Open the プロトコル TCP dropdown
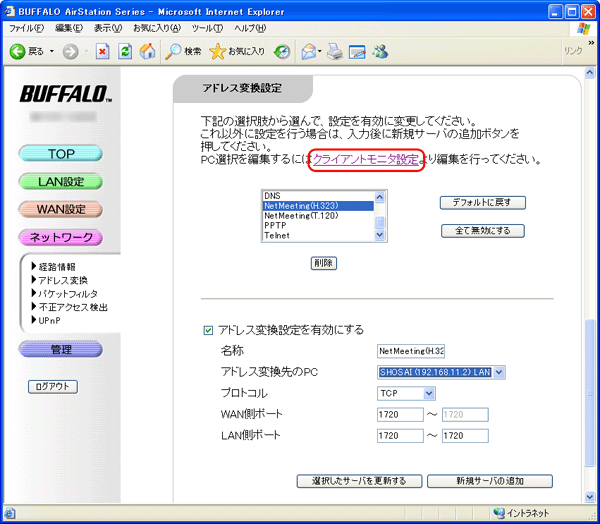600x524 pixels. tap(406, 393)
